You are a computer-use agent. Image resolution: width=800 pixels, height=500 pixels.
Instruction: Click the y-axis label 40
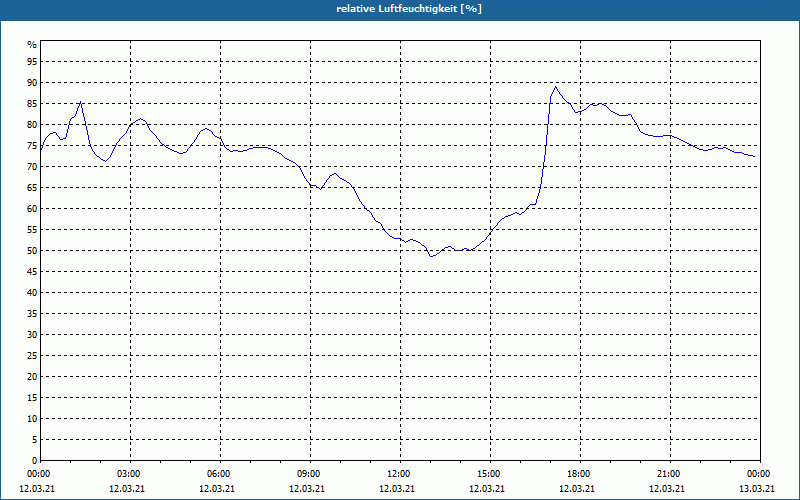click(32, 292)
